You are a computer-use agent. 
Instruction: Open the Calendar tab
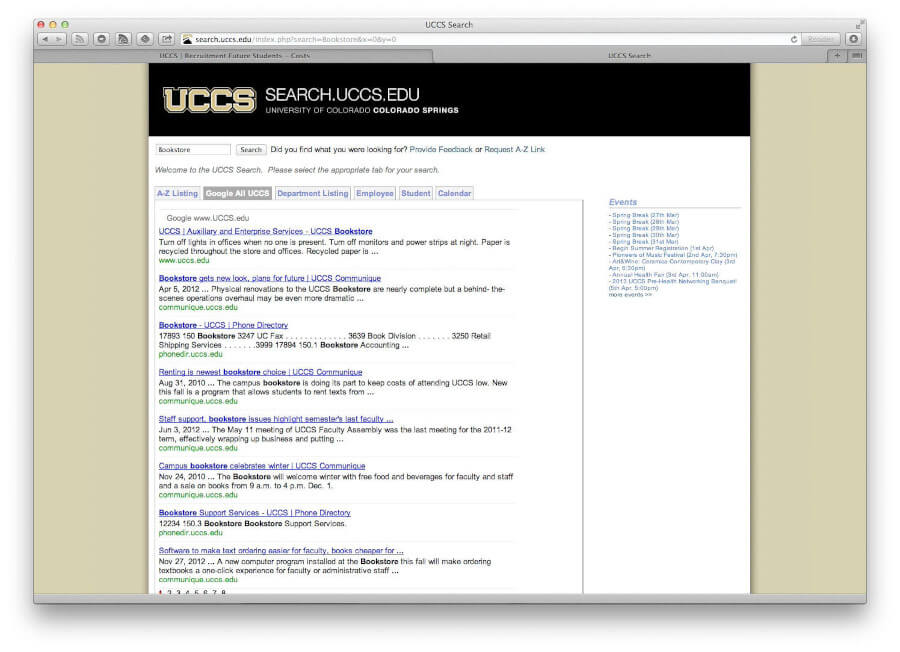(455, 193)
